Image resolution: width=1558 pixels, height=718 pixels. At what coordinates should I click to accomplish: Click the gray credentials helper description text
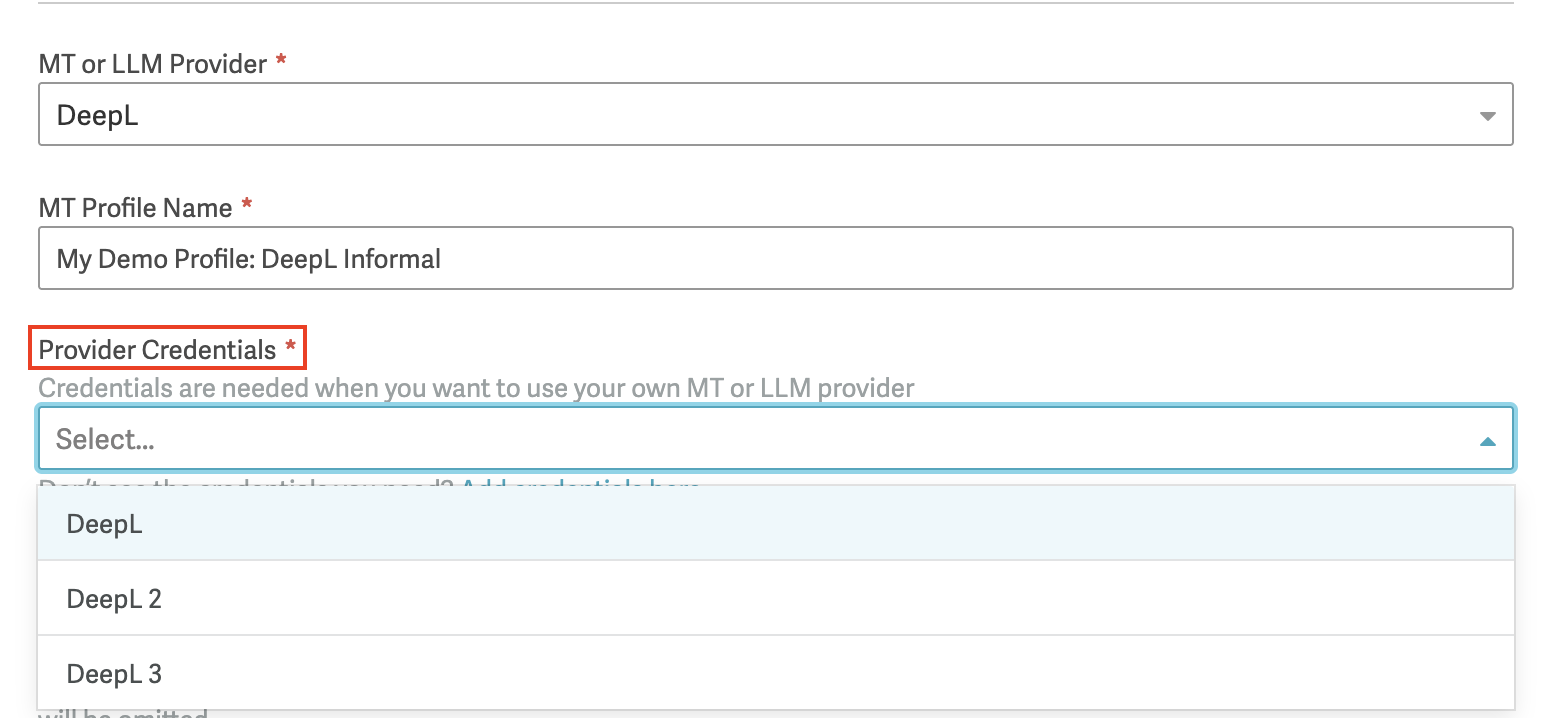point(476,388)
